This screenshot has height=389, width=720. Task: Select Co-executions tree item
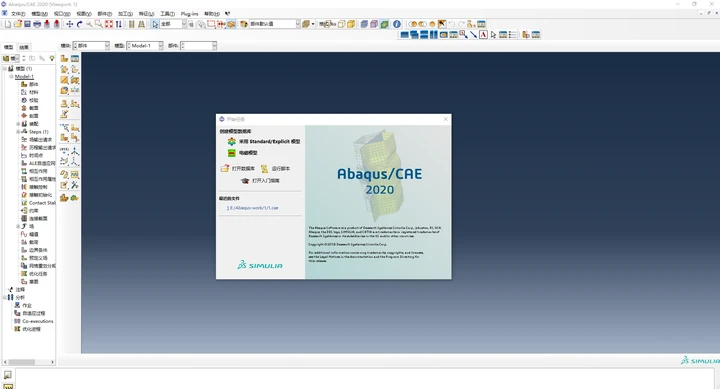[x=38, y=321]
